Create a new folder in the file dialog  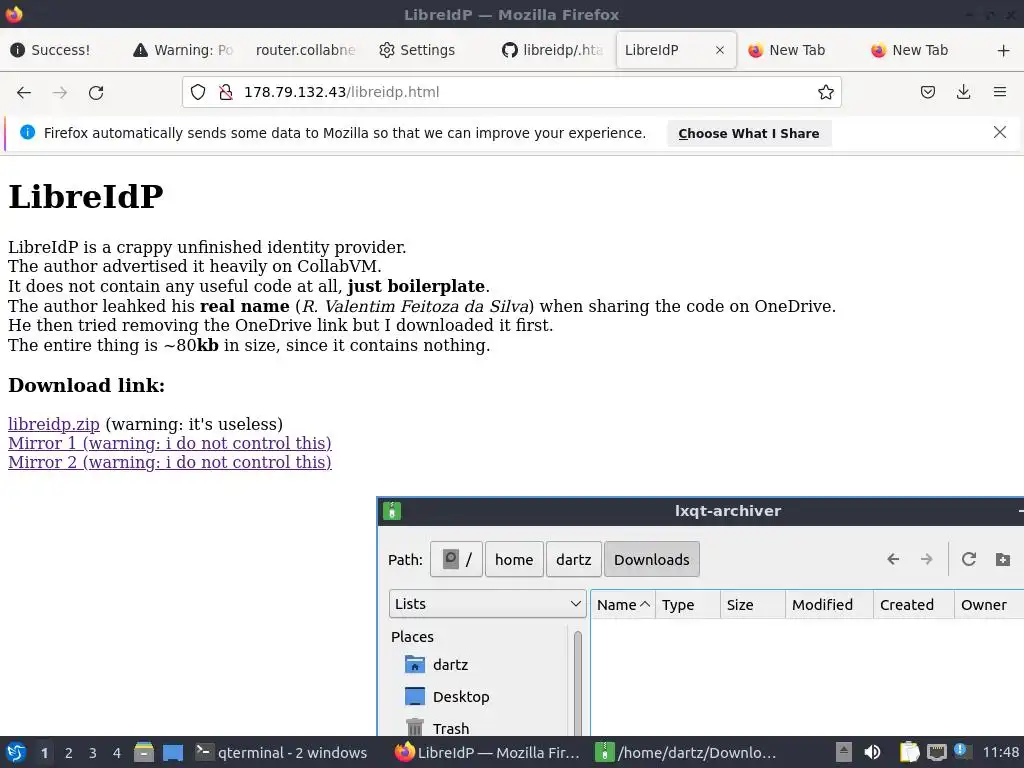(x=1002, y=559)
